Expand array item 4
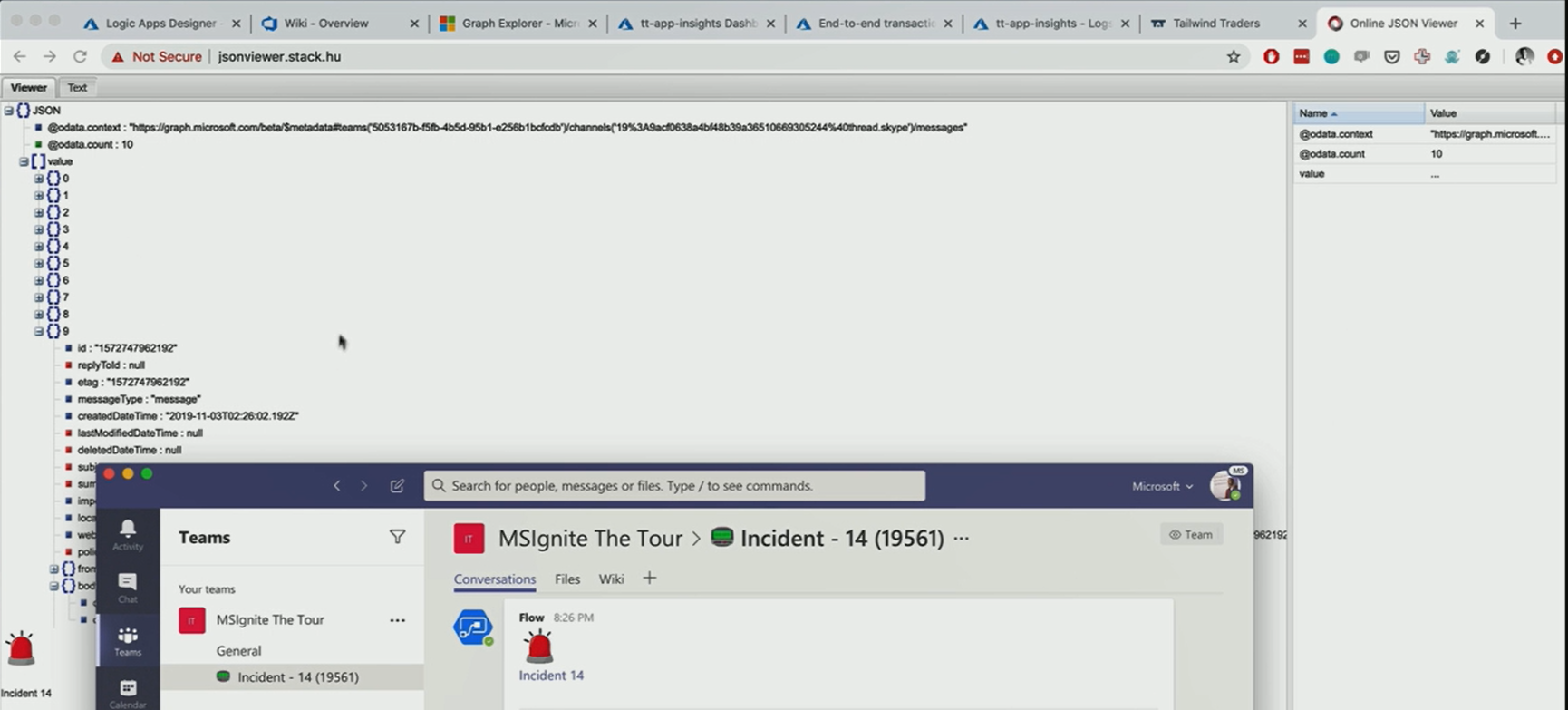1568x710 pixels. 39,247
